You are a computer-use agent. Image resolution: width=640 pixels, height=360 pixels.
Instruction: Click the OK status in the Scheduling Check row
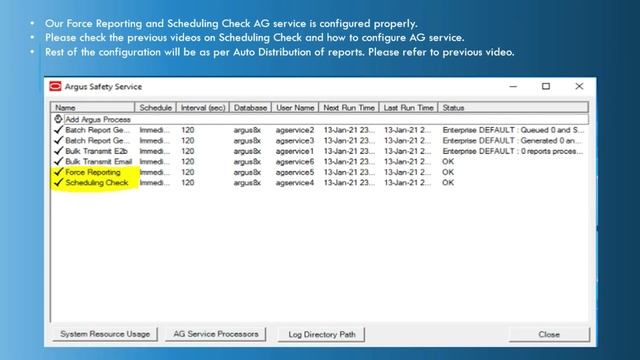click(x=448, y=182)
